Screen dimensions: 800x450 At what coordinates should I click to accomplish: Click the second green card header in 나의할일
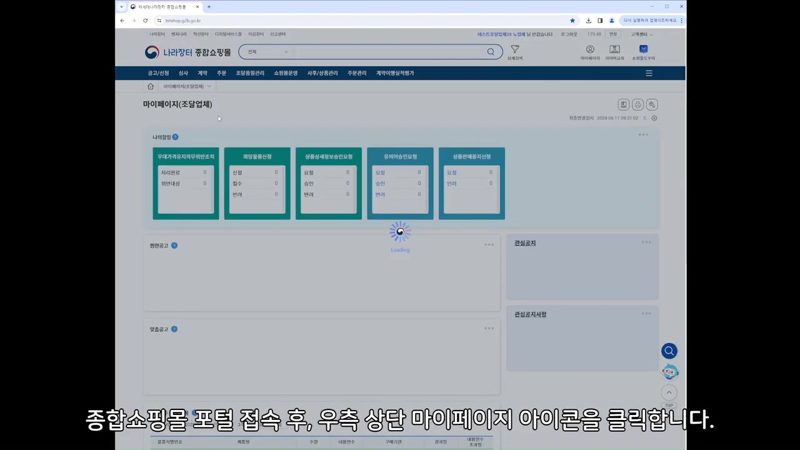tap(257, 157)
